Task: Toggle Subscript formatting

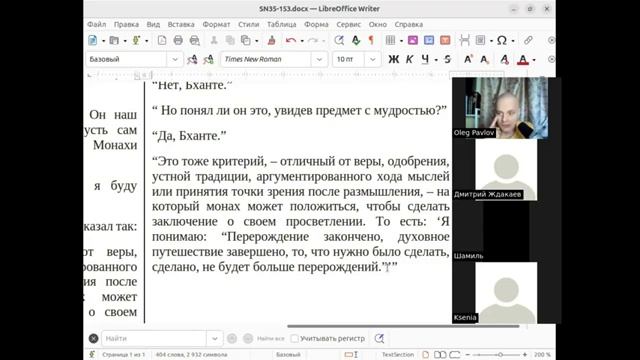Action: tap(484, 60)
